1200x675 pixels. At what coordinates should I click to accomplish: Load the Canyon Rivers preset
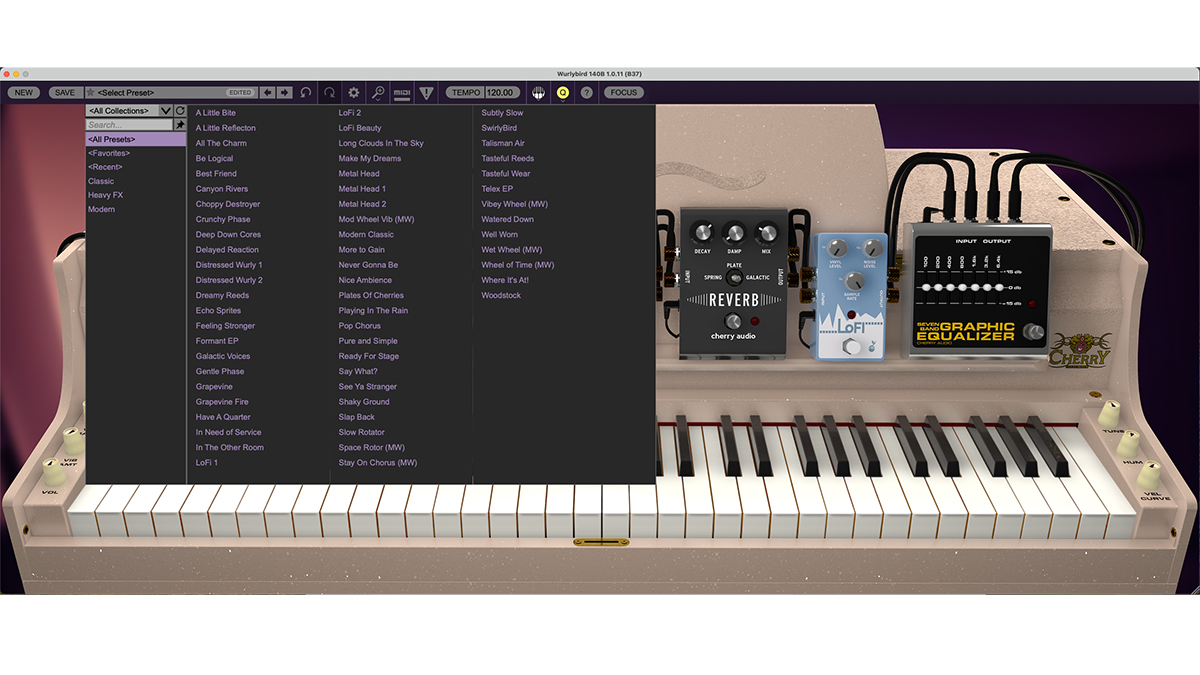pos(222,189)
